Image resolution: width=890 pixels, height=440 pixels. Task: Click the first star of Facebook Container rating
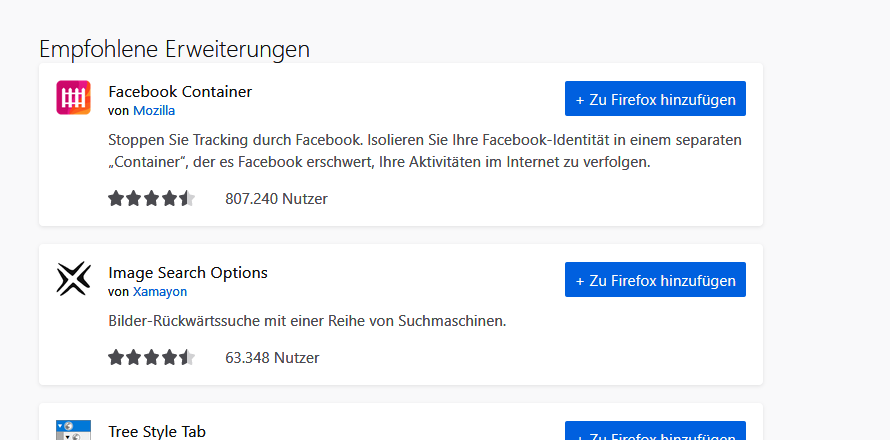(x=116, y=198)
